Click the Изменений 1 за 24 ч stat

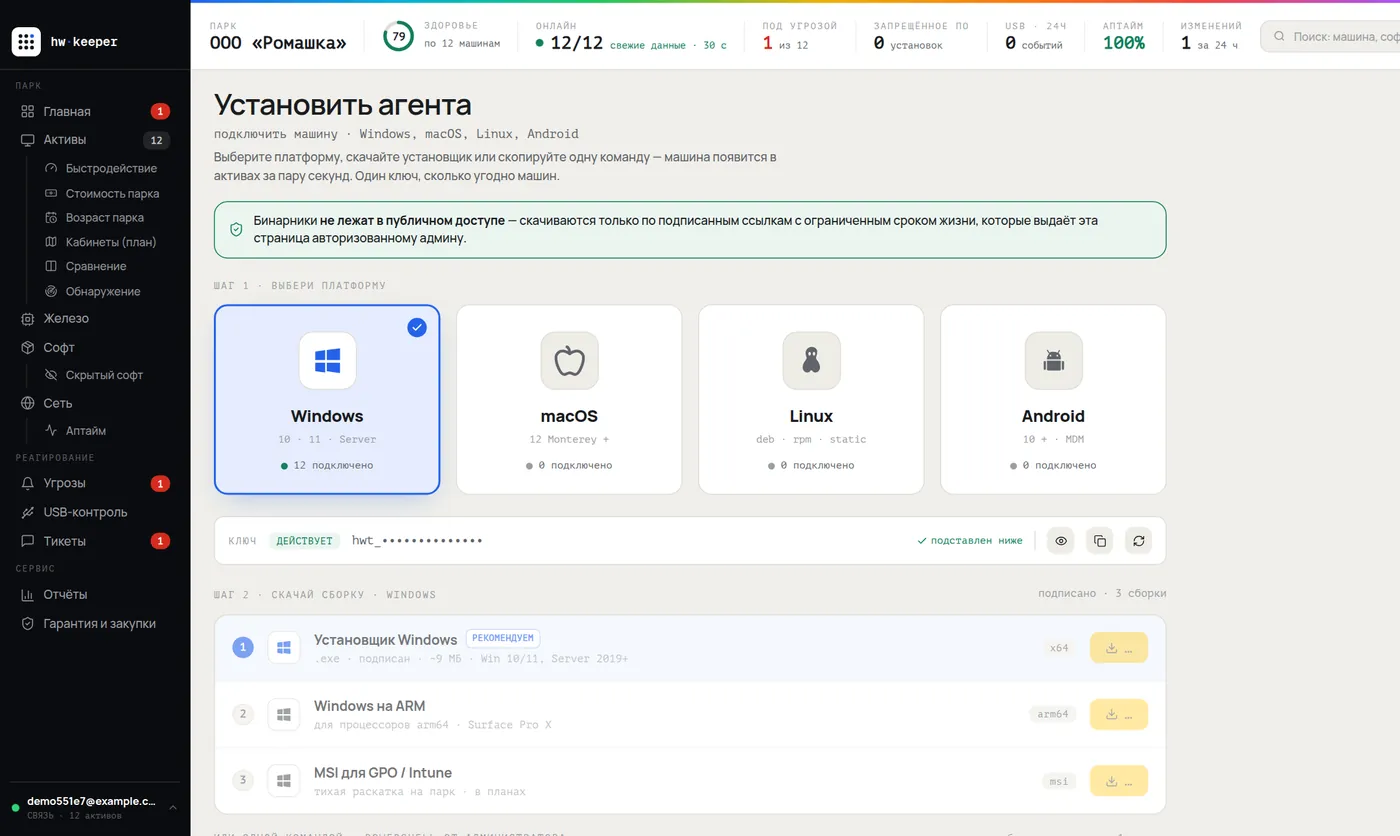(x=1211, y=36)
